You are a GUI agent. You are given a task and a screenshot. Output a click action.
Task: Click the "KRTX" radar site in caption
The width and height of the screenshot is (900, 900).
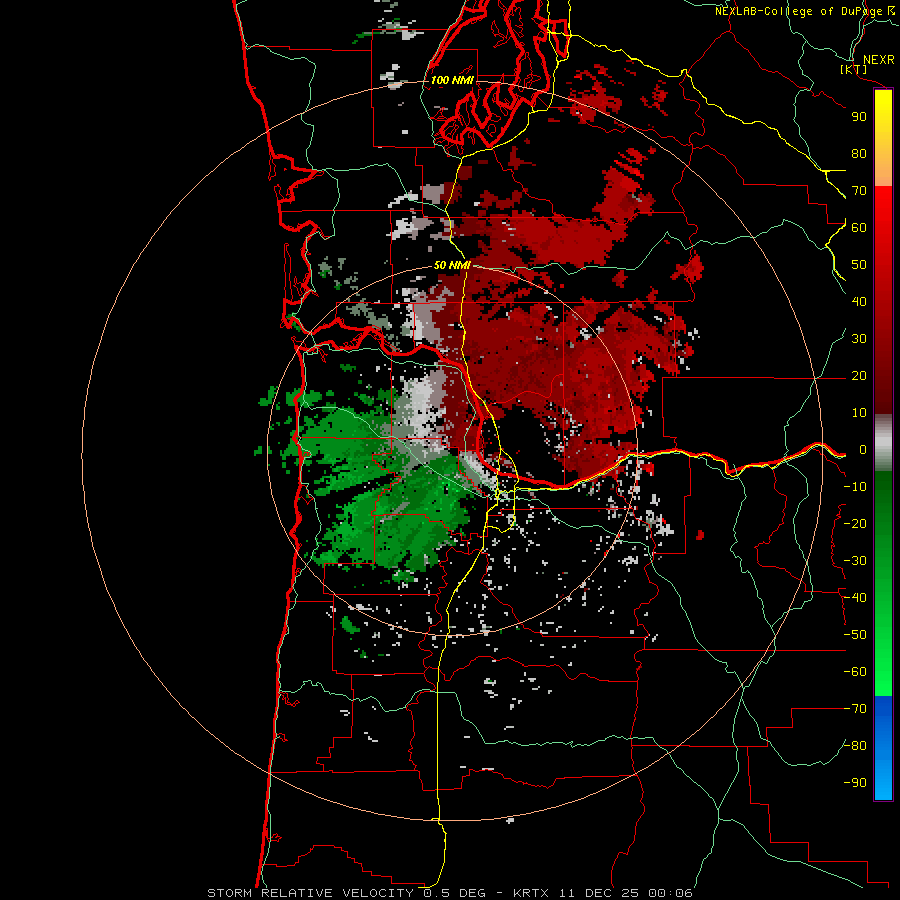(x=531, y=893)
